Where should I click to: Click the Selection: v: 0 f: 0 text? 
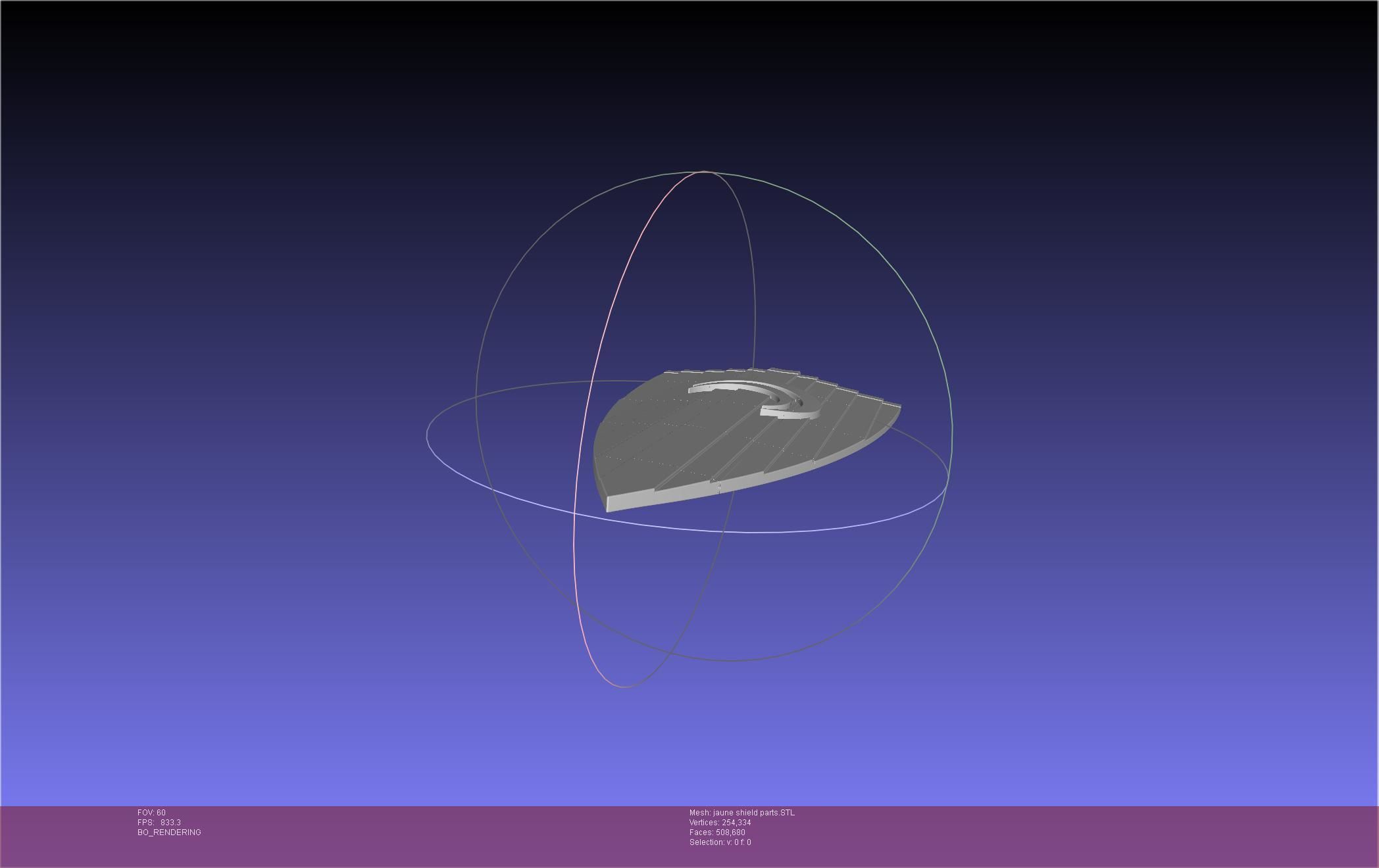(x=720, y=842)
